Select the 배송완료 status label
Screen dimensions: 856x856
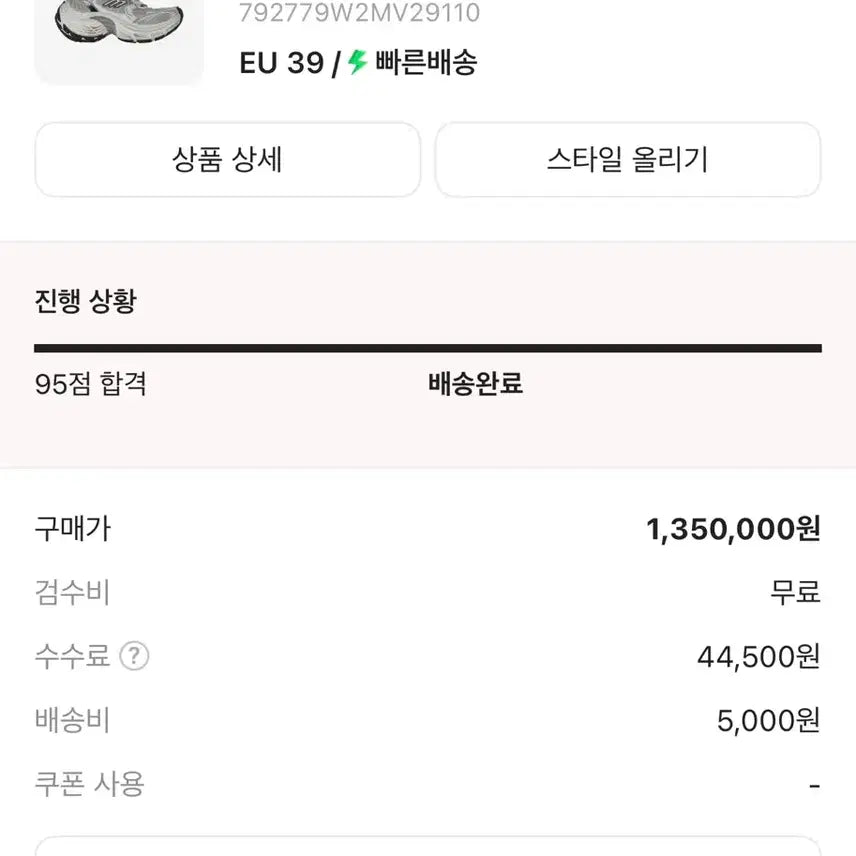[476, 383]
